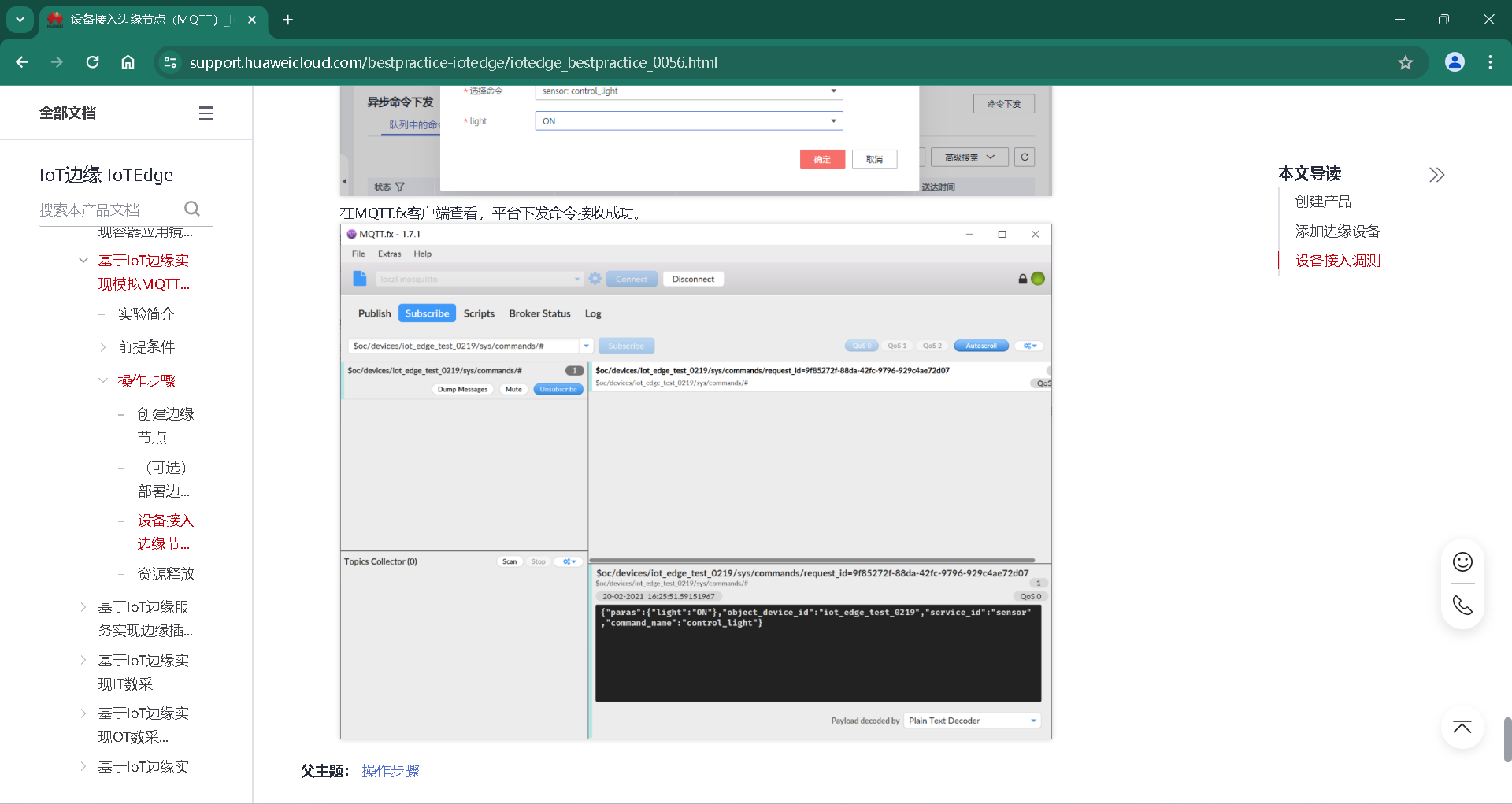Image resolution: width=1512 pixels, height=804 pixels.
Task: Jump to 设备接入调测 section
Action: point(1338,261)
